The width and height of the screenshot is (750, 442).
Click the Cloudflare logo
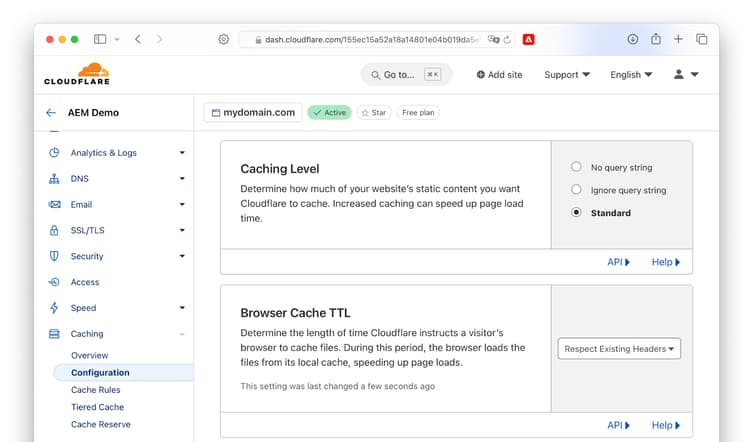[x=77, y=74]
